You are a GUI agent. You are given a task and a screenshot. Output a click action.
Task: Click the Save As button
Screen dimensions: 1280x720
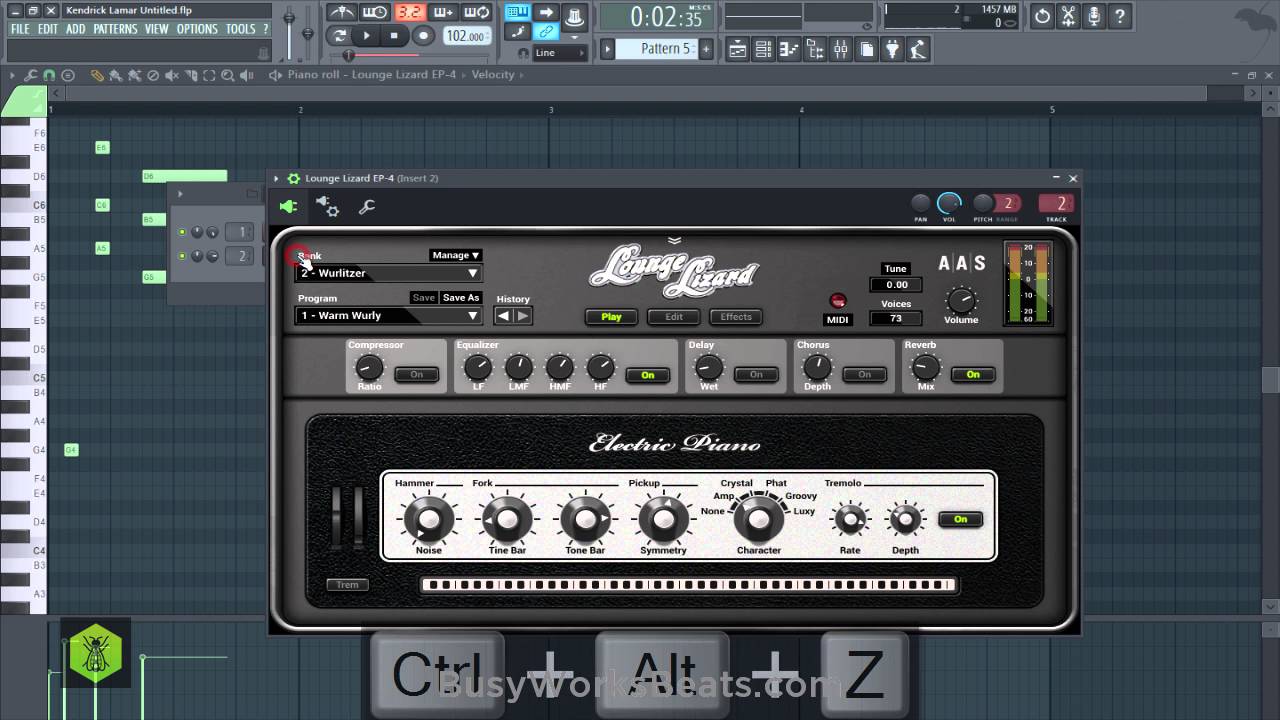[x=461, y=298]
